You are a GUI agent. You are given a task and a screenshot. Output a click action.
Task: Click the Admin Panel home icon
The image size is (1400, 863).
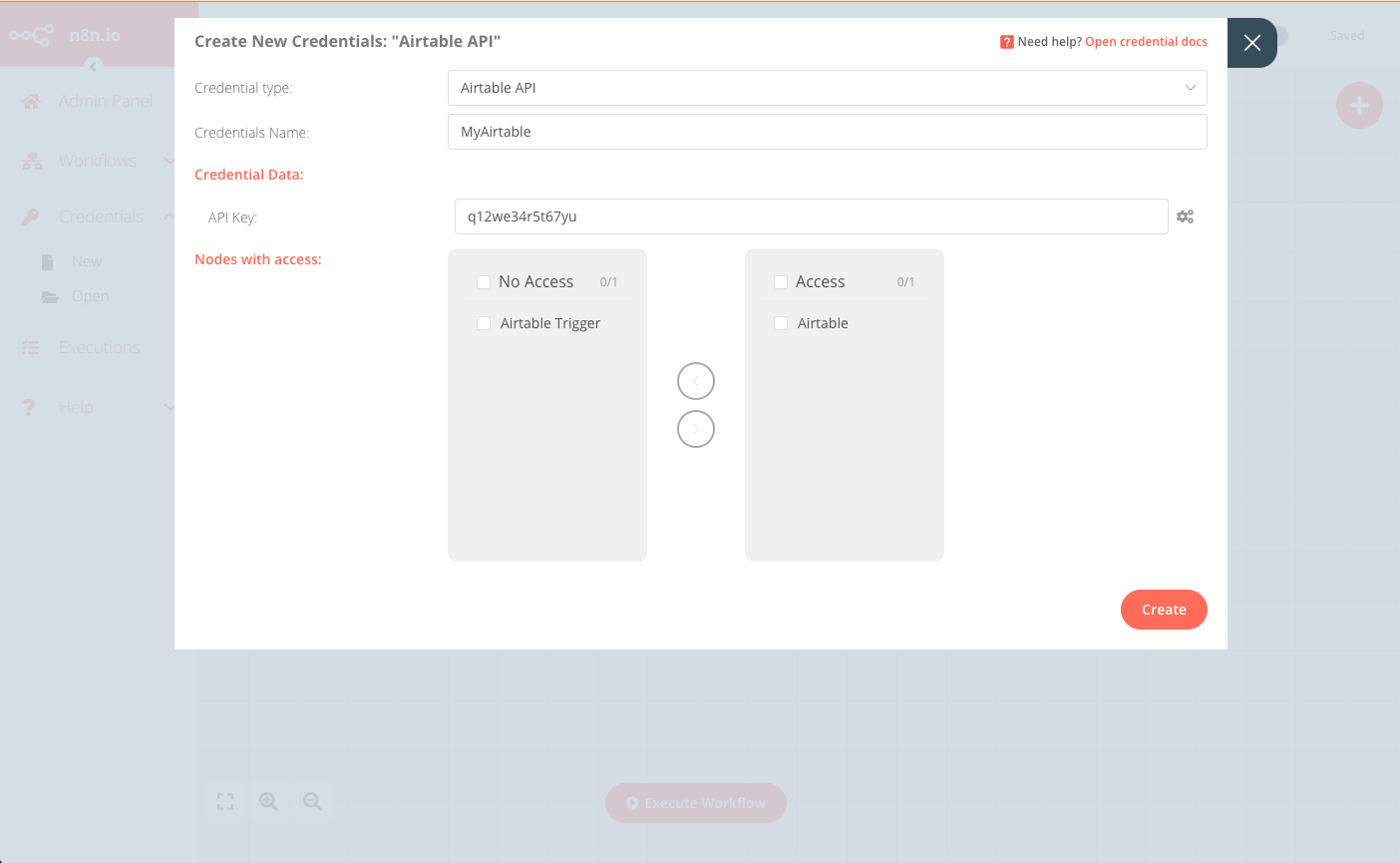30,100
